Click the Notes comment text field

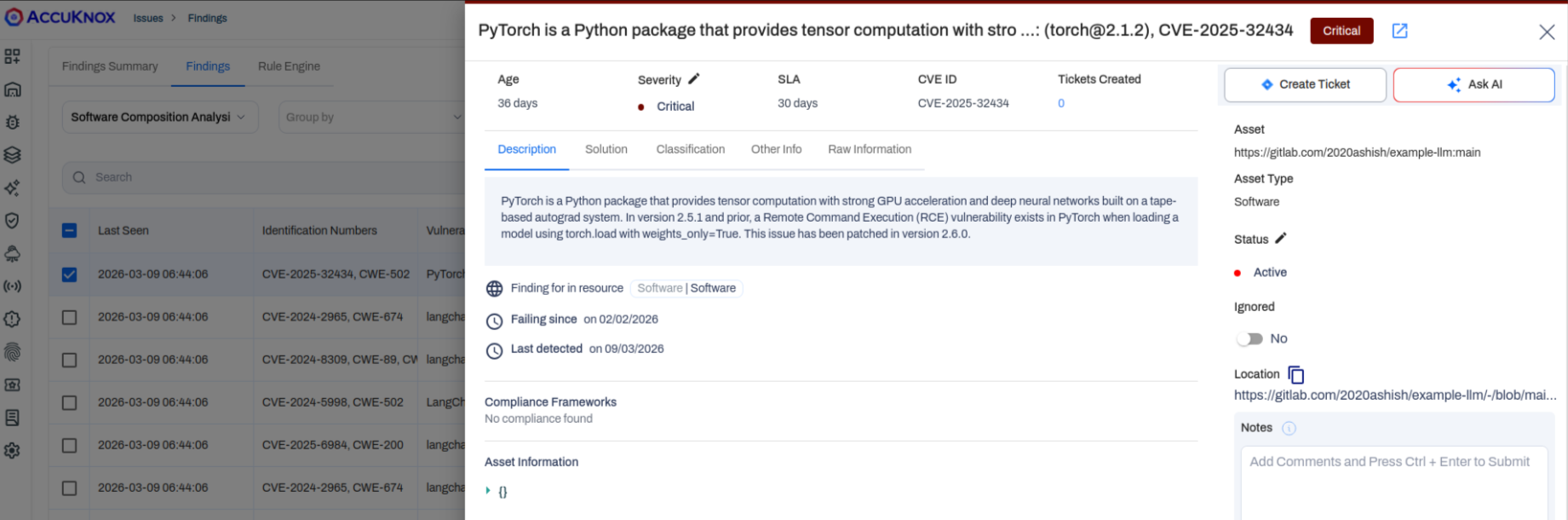[x=1393, y=482]
